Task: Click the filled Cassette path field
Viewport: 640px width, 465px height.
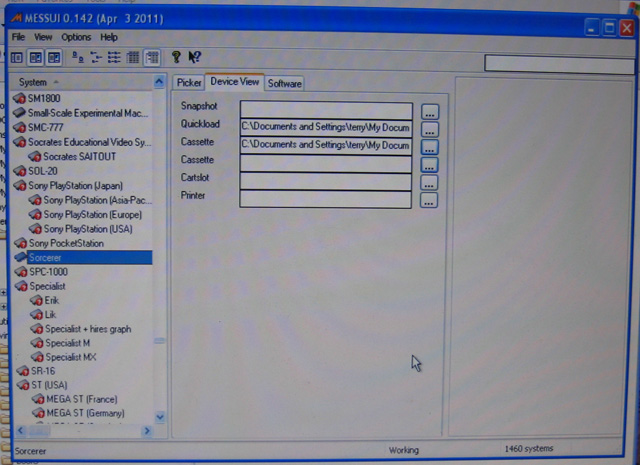Action: pyautogui.click(x=326, y=145)
